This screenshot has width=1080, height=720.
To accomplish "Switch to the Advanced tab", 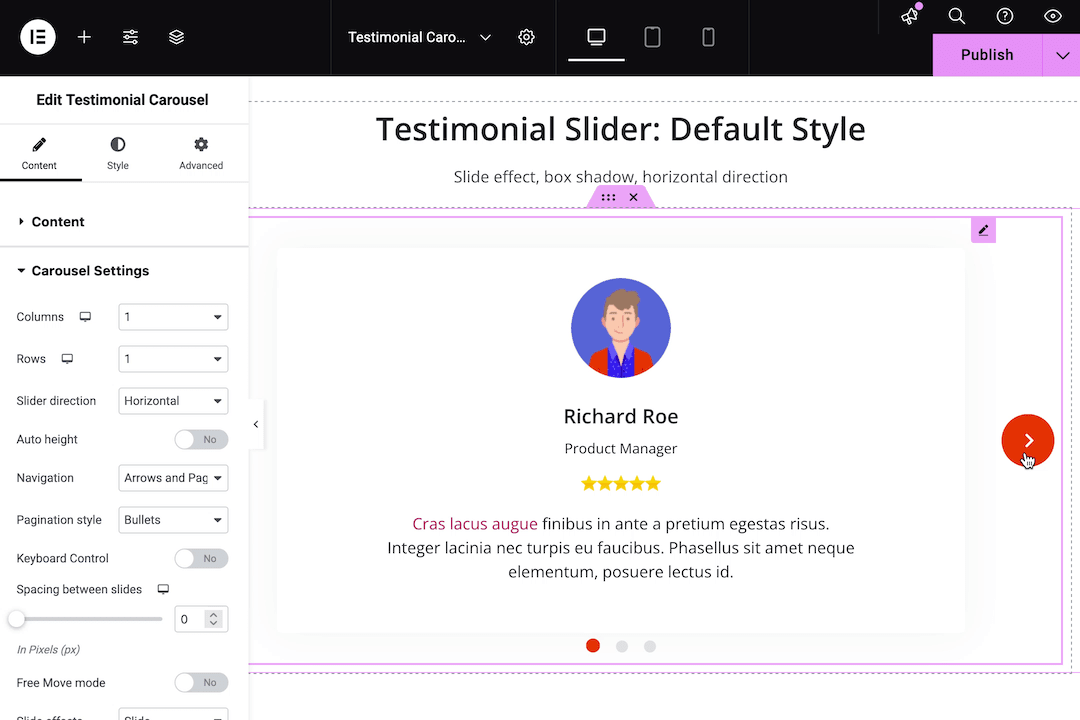I will 201,154.
